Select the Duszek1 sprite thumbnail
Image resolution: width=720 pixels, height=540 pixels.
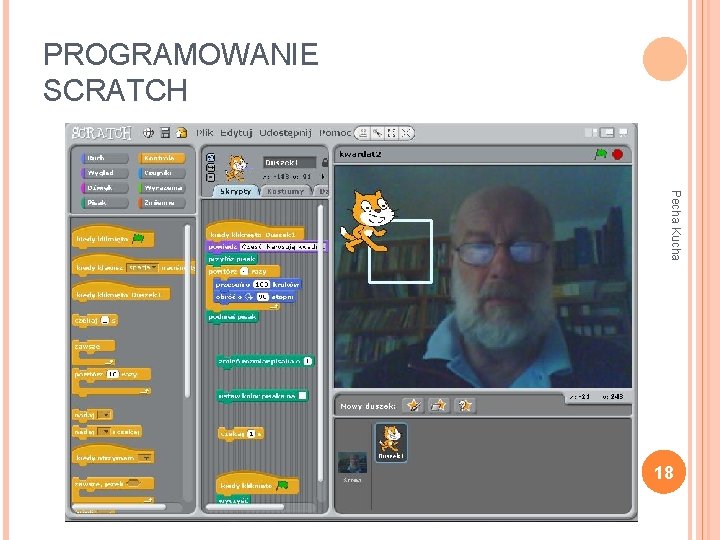391,442
